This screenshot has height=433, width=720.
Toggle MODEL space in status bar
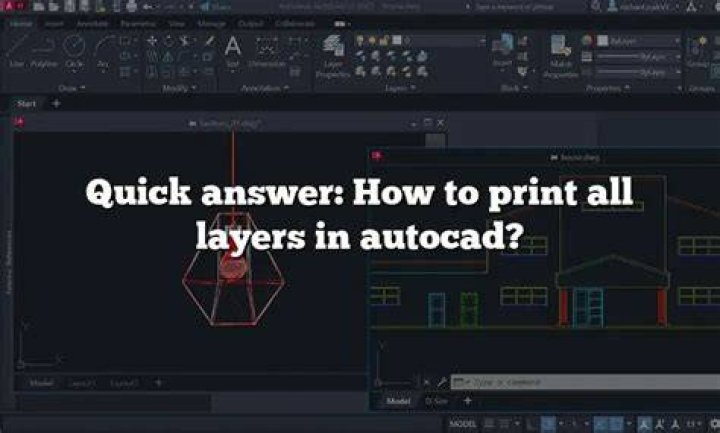click(x=462, y=423)
